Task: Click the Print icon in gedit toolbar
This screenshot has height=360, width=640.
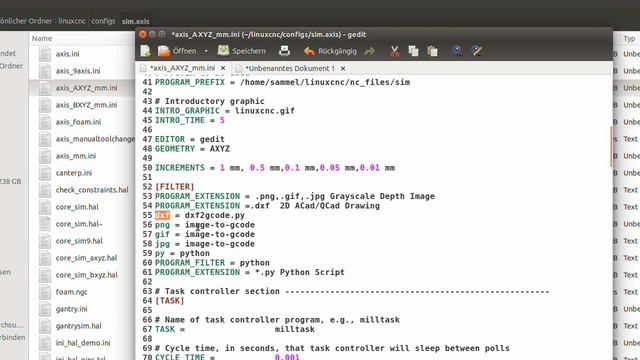Action: (x=284, y=51)
